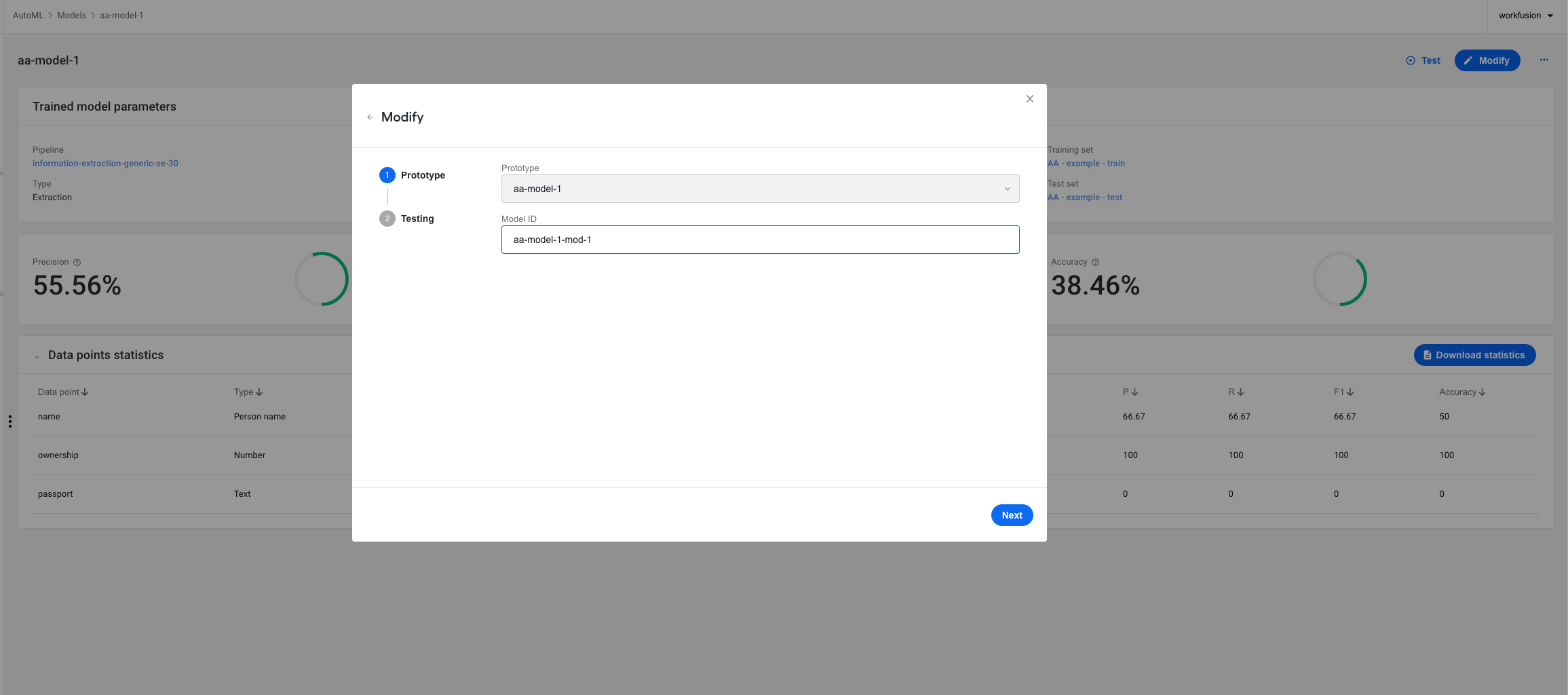Sort by P column
Screen dimensions: 1568x695
pos(1130,392)
